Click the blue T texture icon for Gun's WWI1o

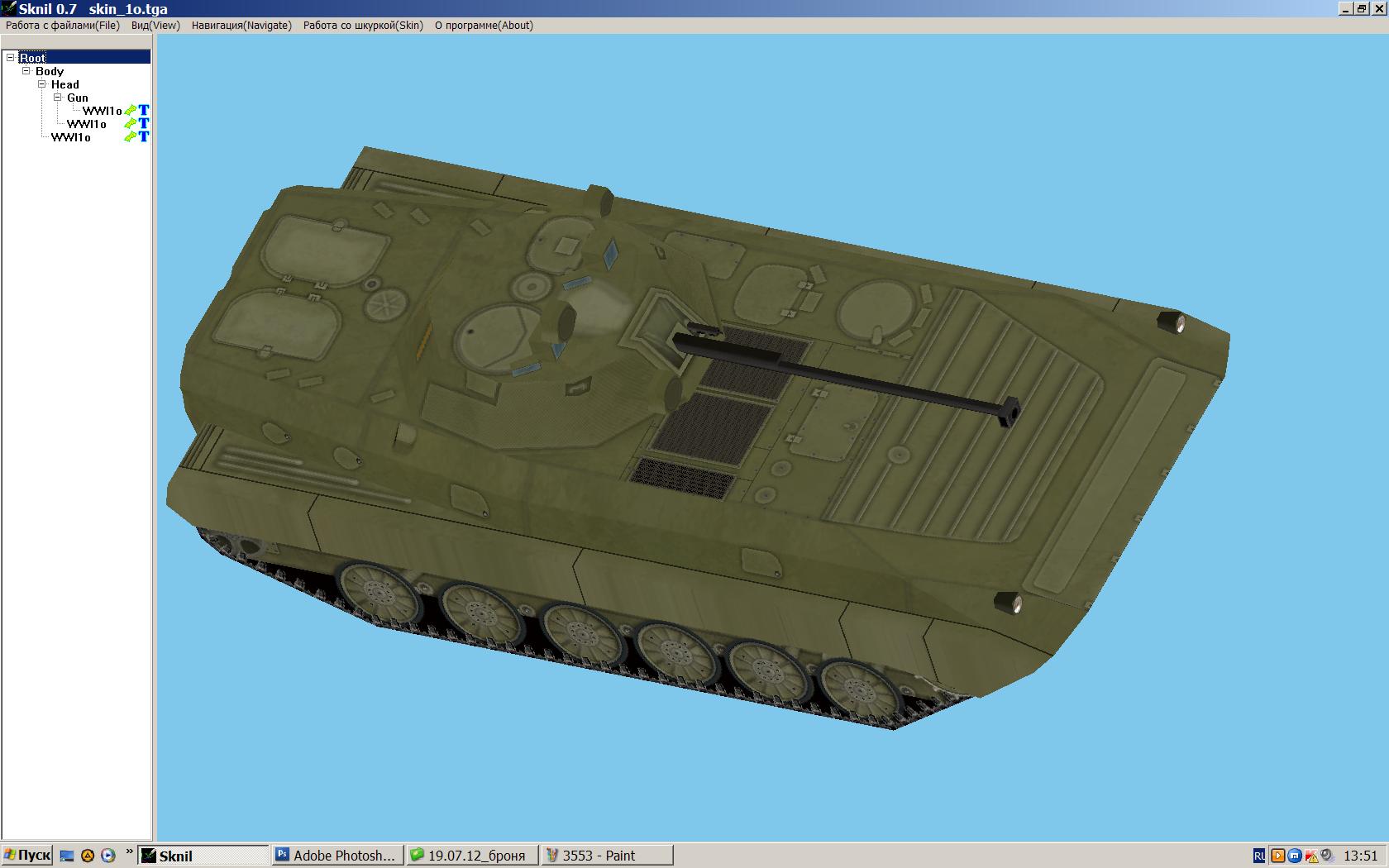tap(144, 110)
